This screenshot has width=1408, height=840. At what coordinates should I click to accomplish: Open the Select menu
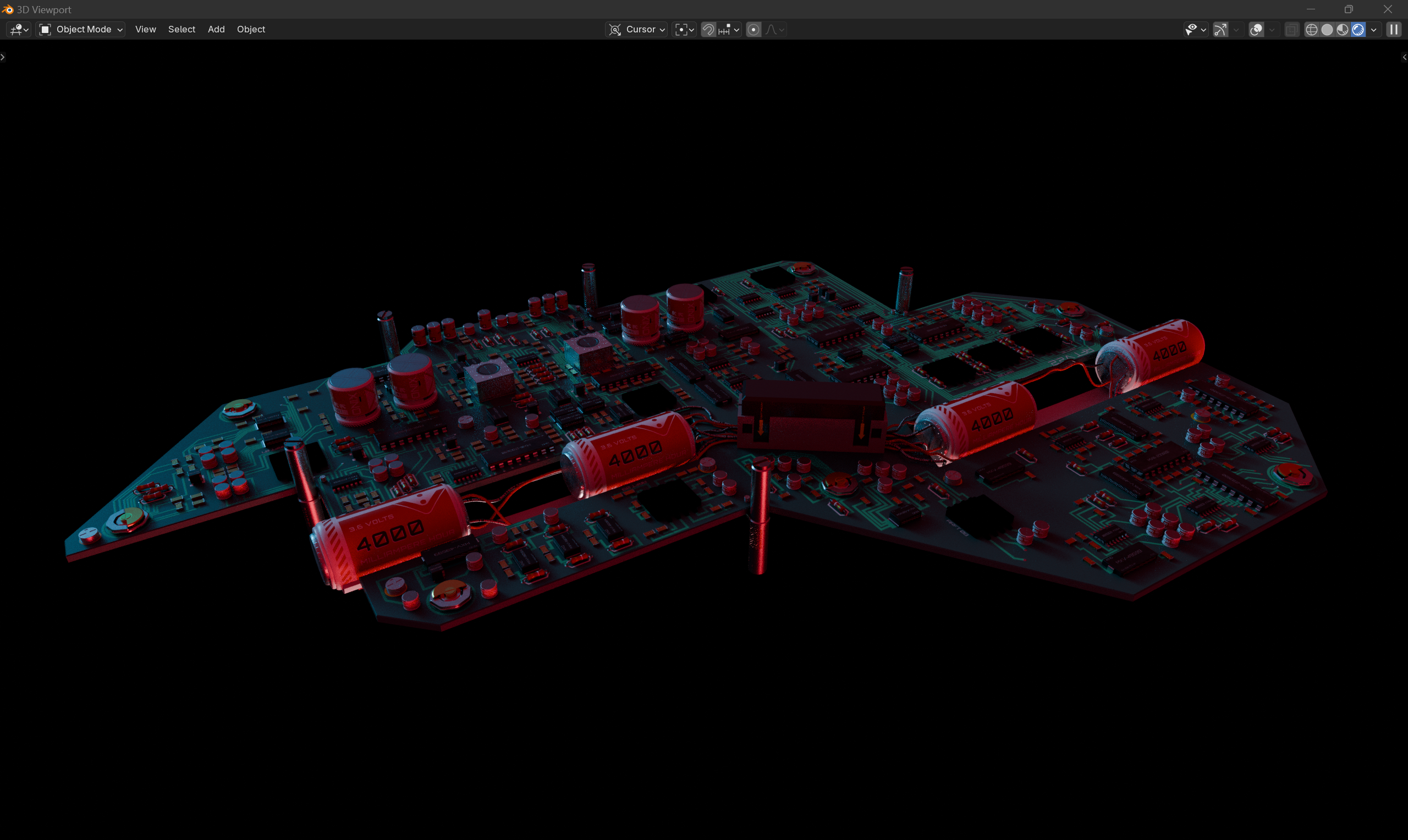[182, 30]
